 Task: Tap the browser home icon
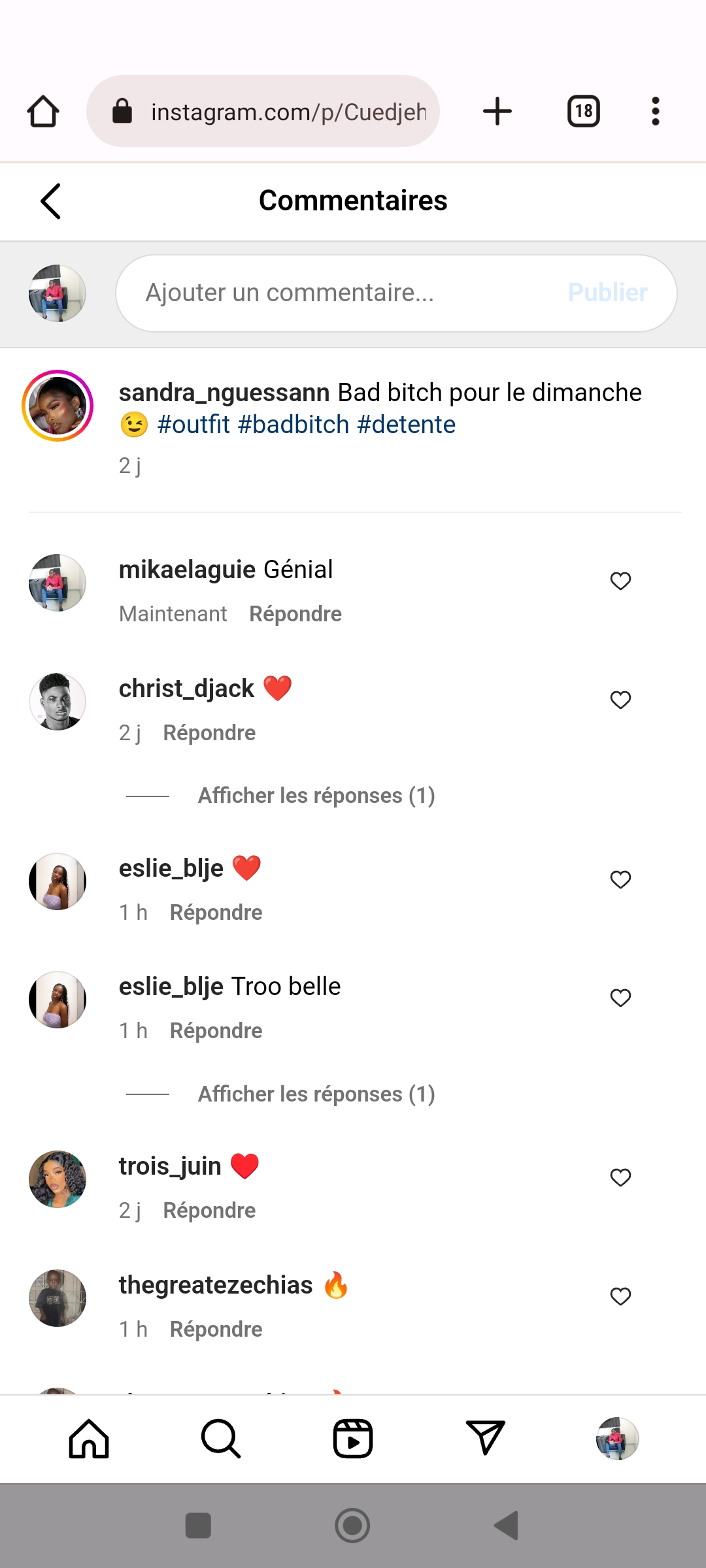pyautogui.click(x=43, y=111)
